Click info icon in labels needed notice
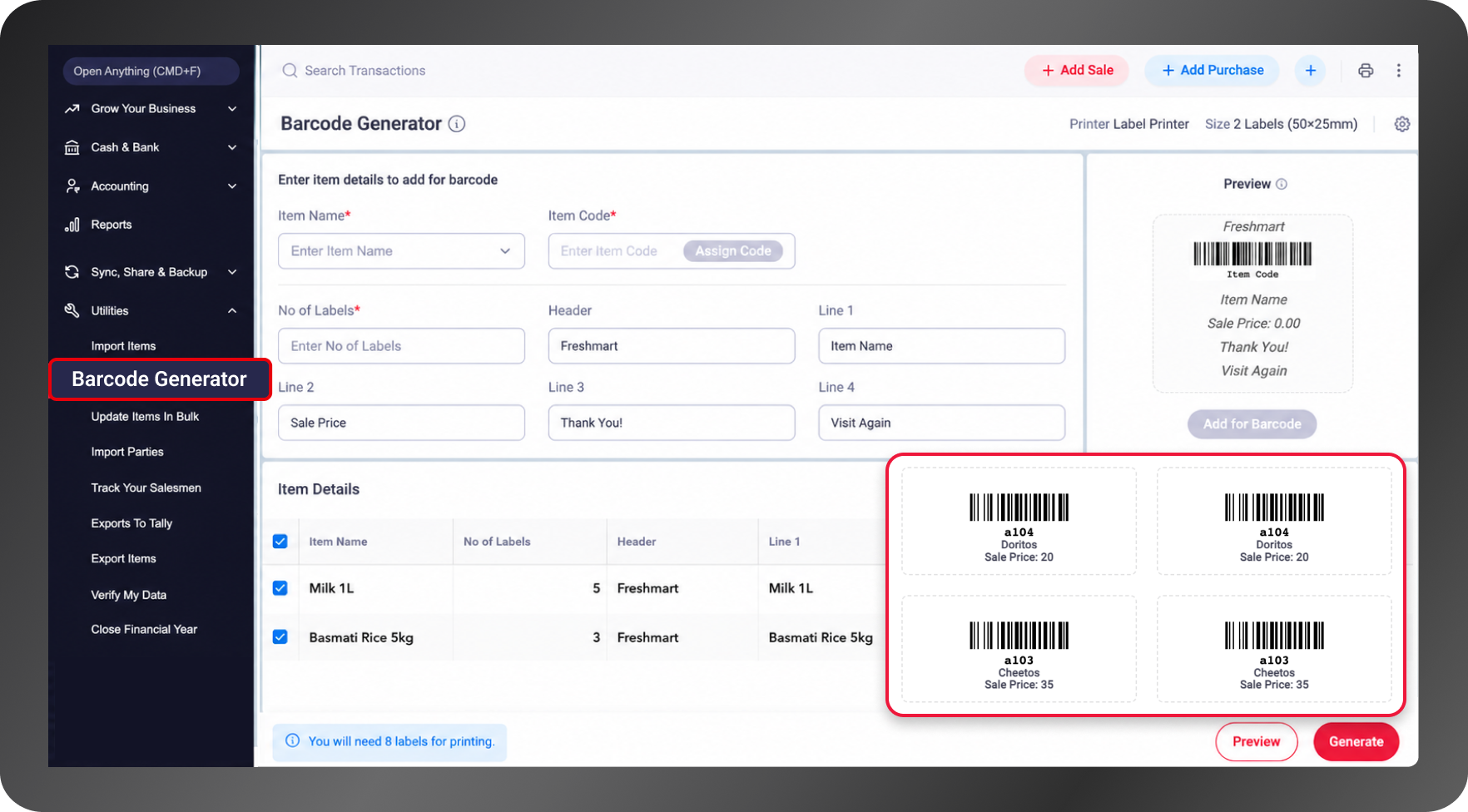Viewport: 1468px width, 812px height. (x=292, y=740)
